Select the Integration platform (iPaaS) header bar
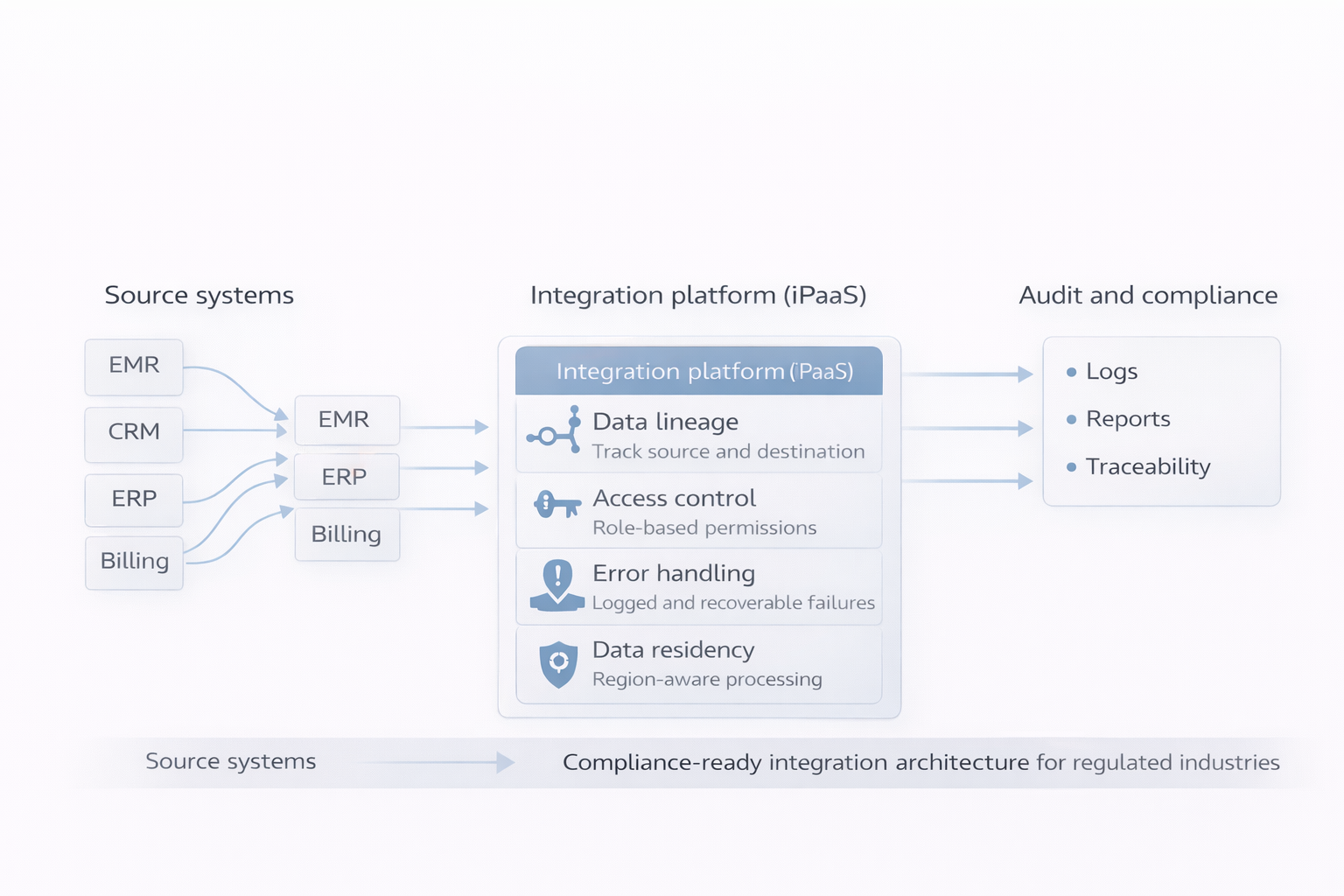1344x896 pixels. (x=698, y=371)
